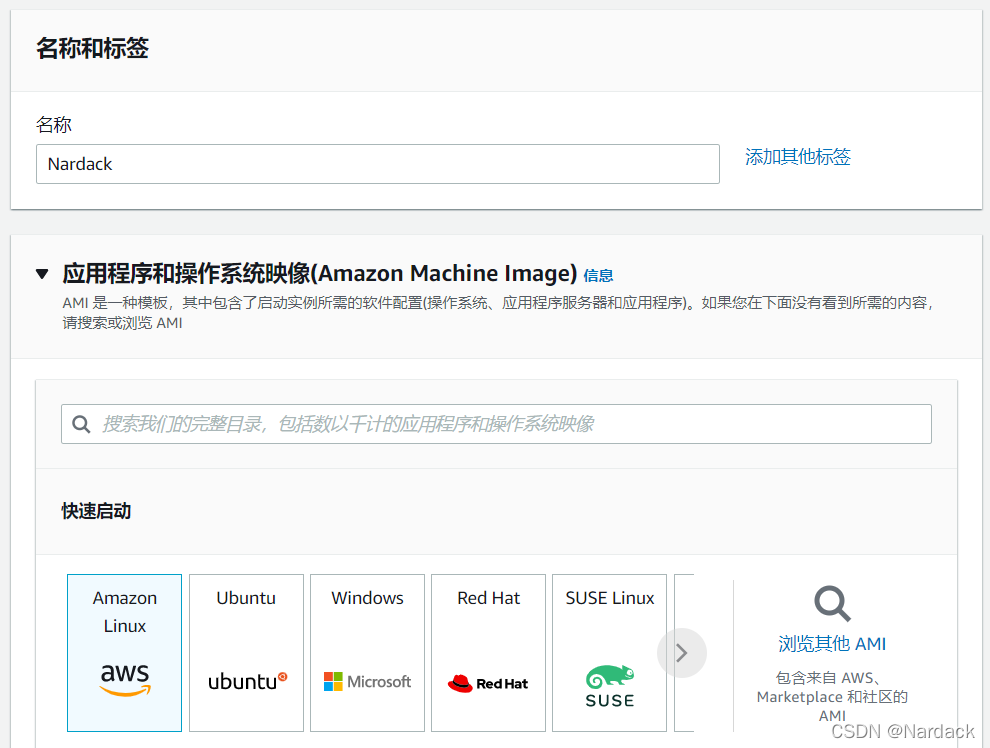Click the Microsoft logo icon
The height and width of the screenshot is (748, 990).
[367, 682]
